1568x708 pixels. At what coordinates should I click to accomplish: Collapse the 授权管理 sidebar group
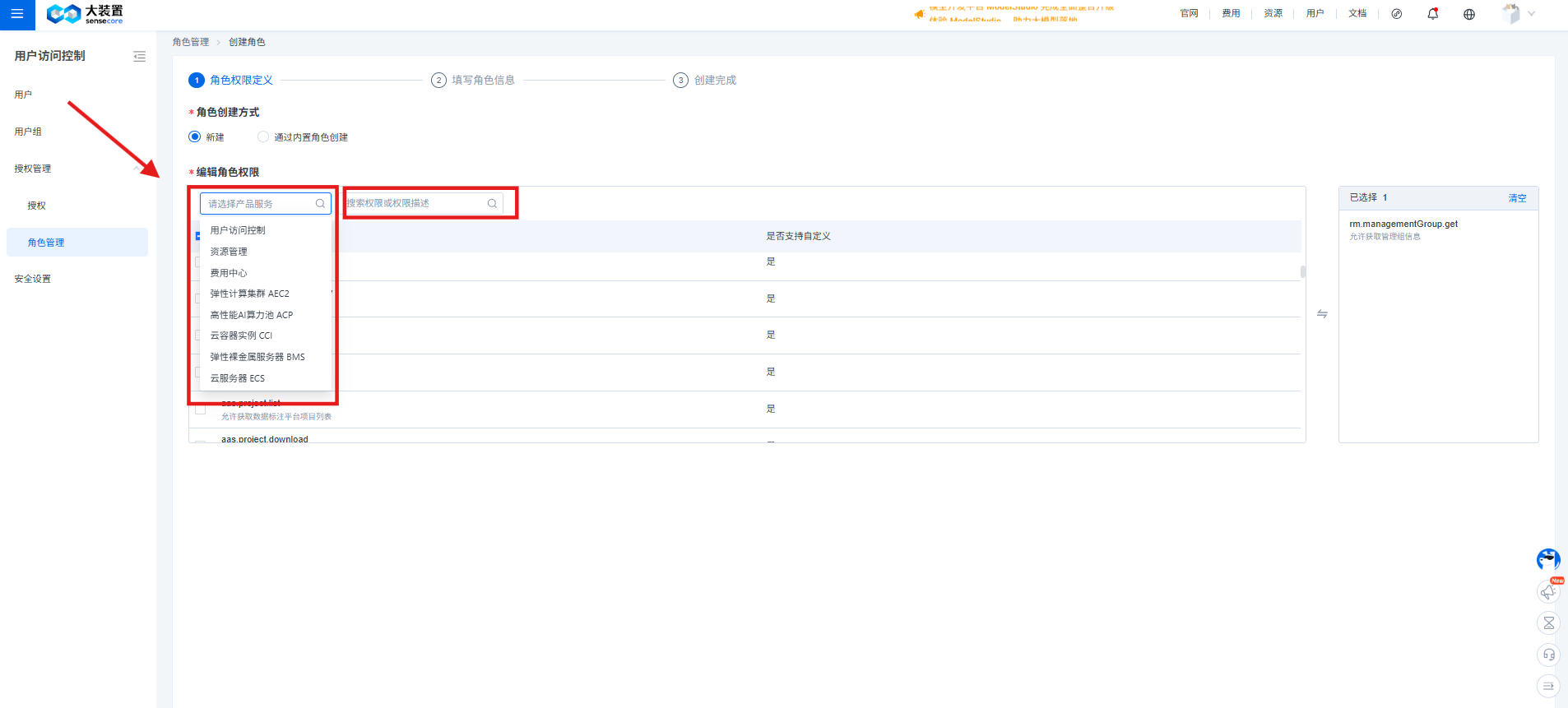137,169
